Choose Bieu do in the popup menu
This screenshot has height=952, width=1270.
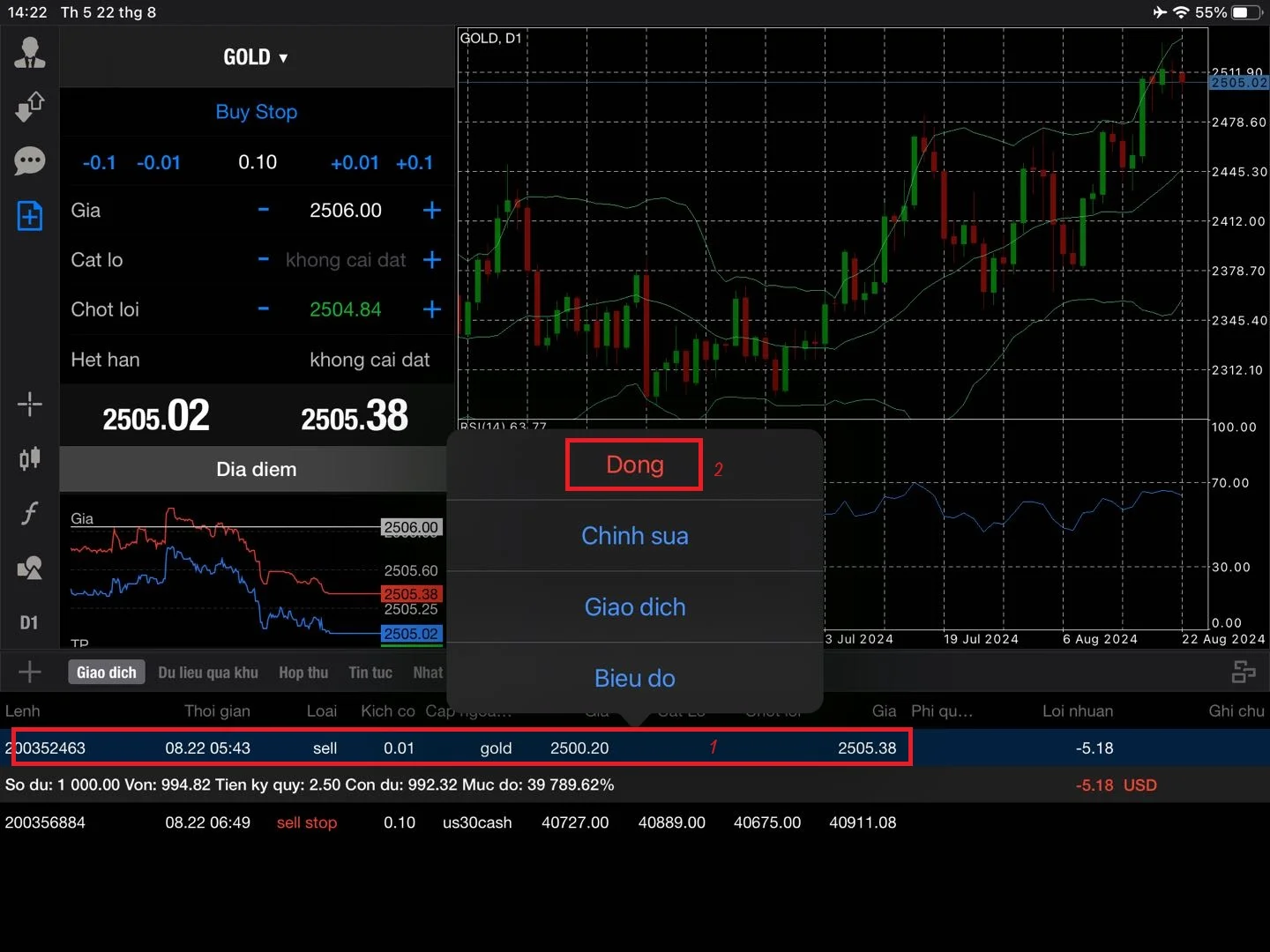[635, 678]
